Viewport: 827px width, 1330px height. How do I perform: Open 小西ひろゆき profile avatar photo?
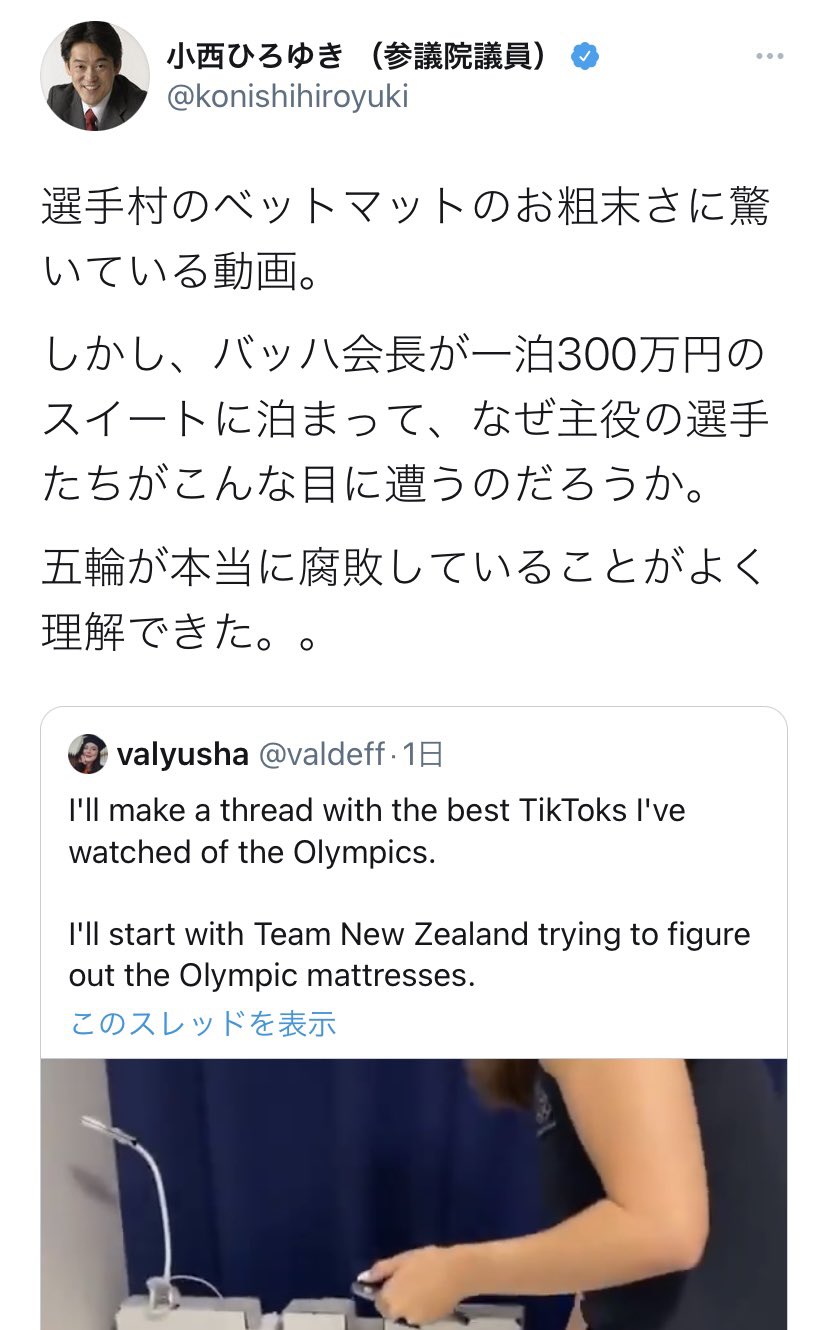tap(94, 77)
